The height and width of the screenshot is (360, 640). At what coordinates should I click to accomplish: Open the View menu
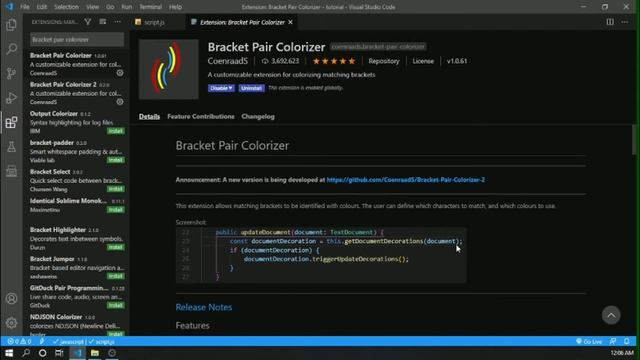tap(92, 7)
